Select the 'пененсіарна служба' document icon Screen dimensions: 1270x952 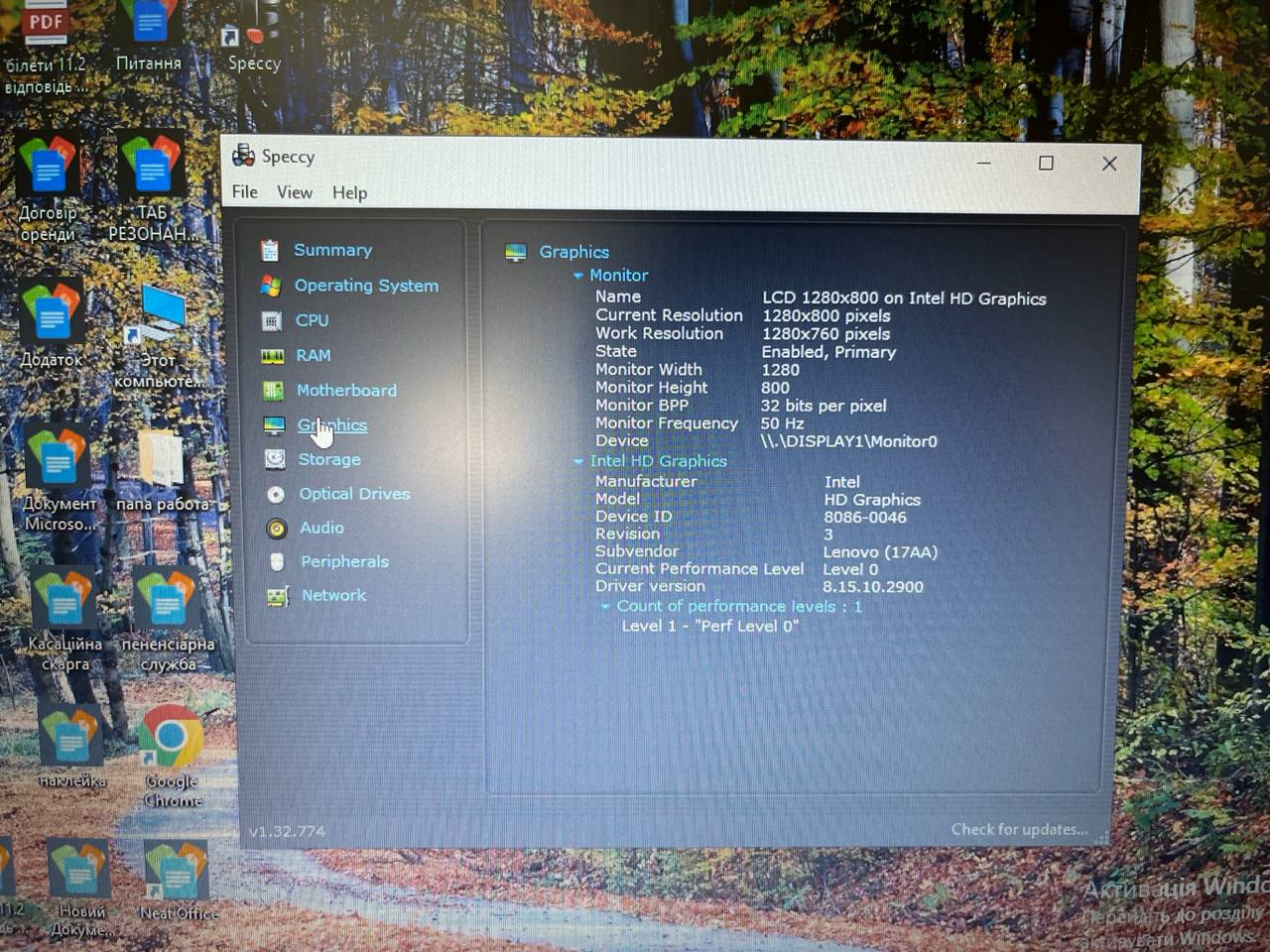coord(167,619)
